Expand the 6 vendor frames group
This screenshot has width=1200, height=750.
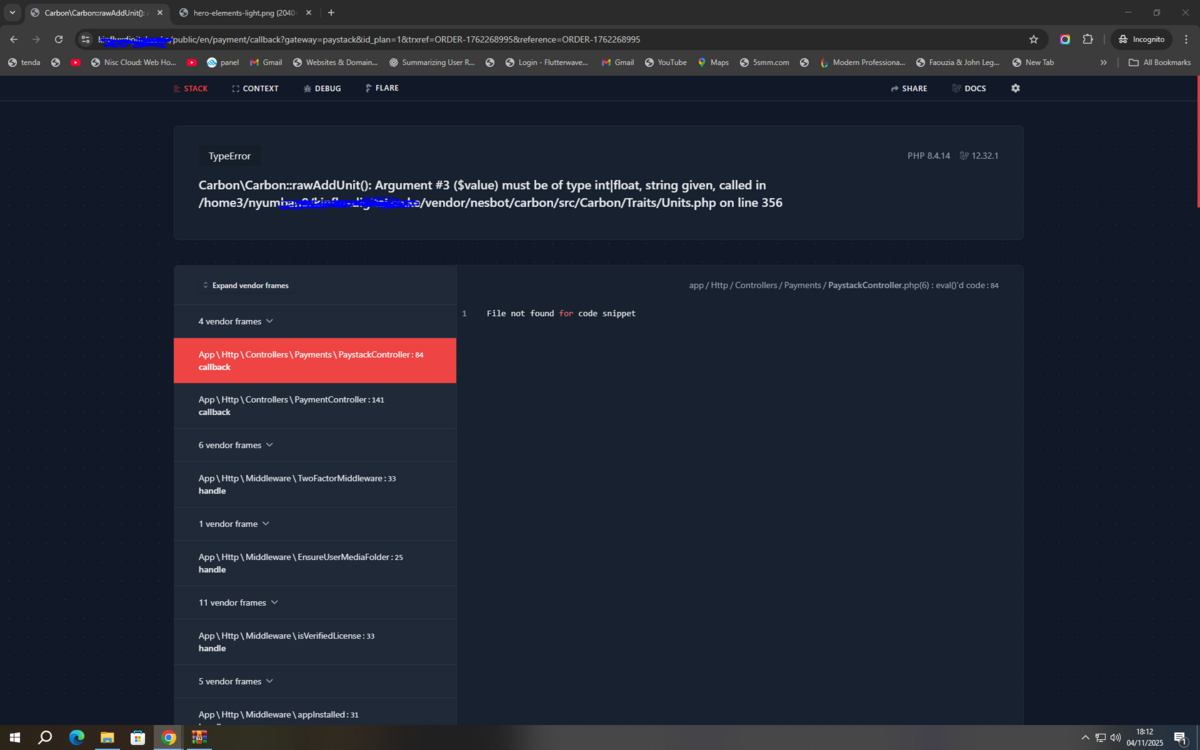click(x=236, y=445)
